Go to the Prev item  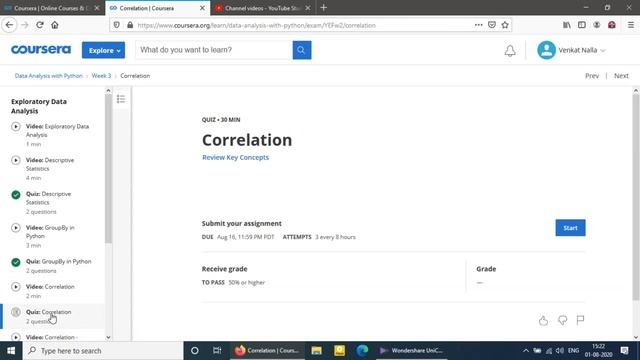click(x=592, y=76)
